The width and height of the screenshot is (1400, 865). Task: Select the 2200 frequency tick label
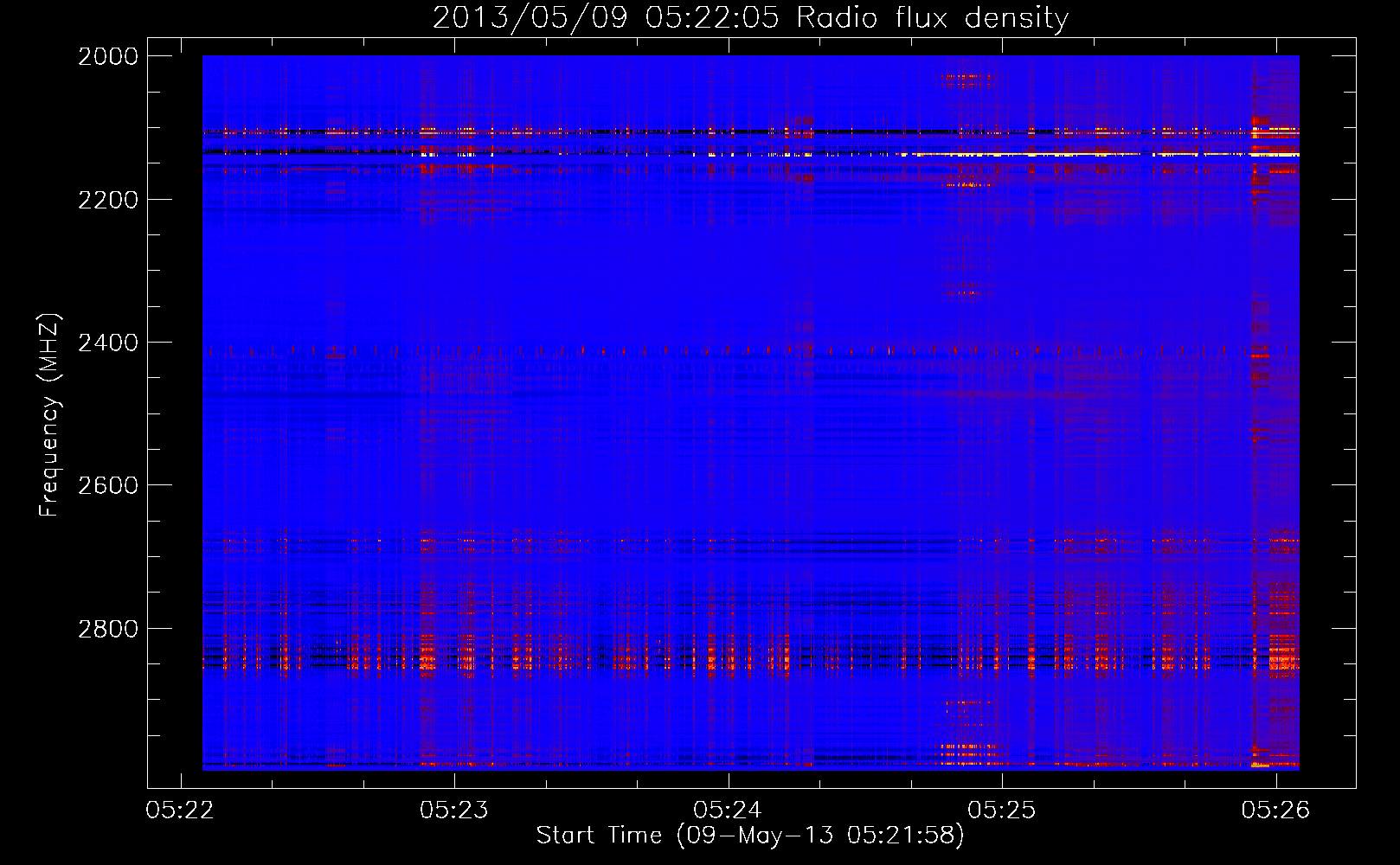108,200
